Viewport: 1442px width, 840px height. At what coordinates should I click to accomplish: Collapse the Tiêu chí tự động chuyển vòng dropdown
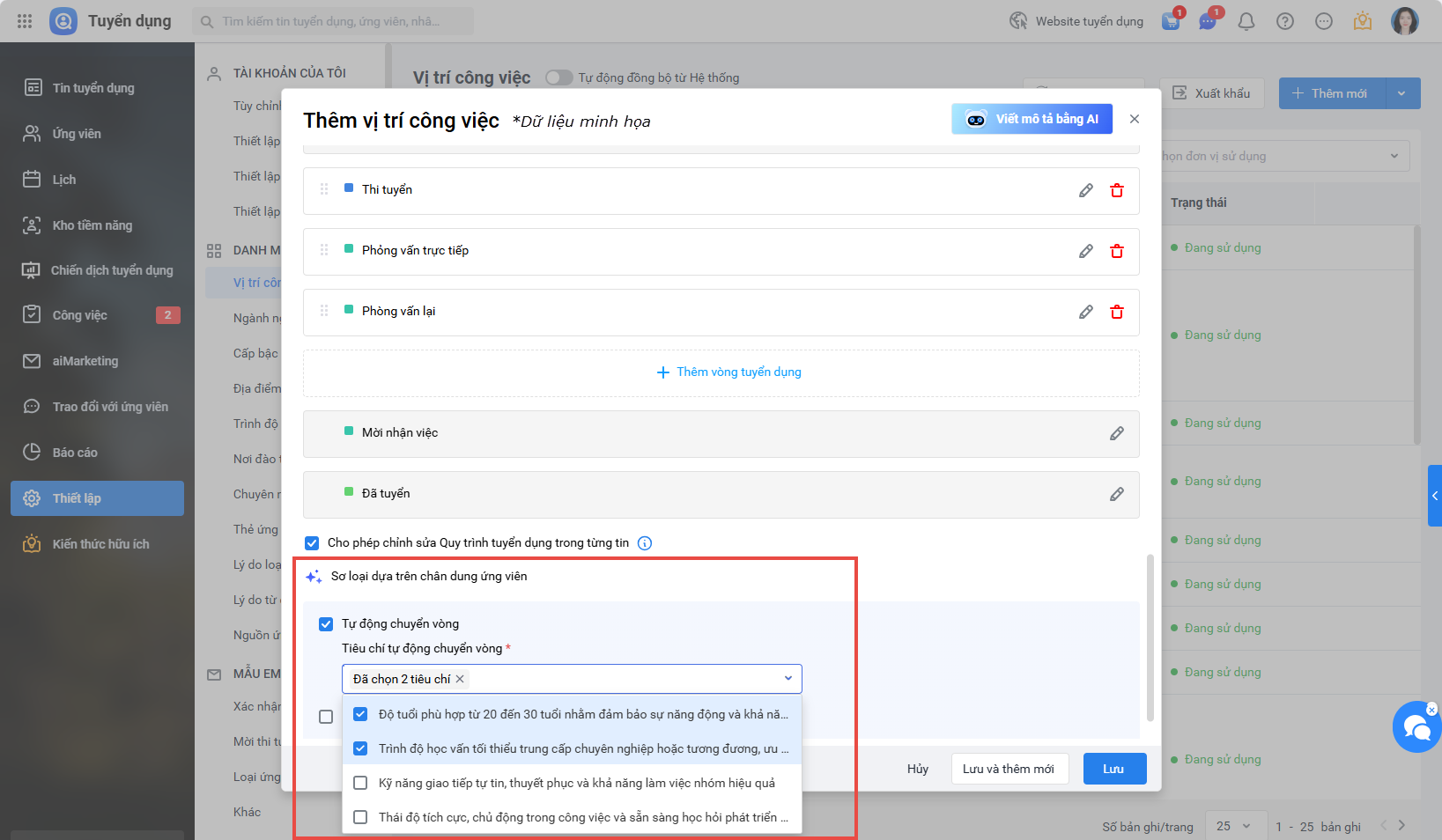pos(788,679)
